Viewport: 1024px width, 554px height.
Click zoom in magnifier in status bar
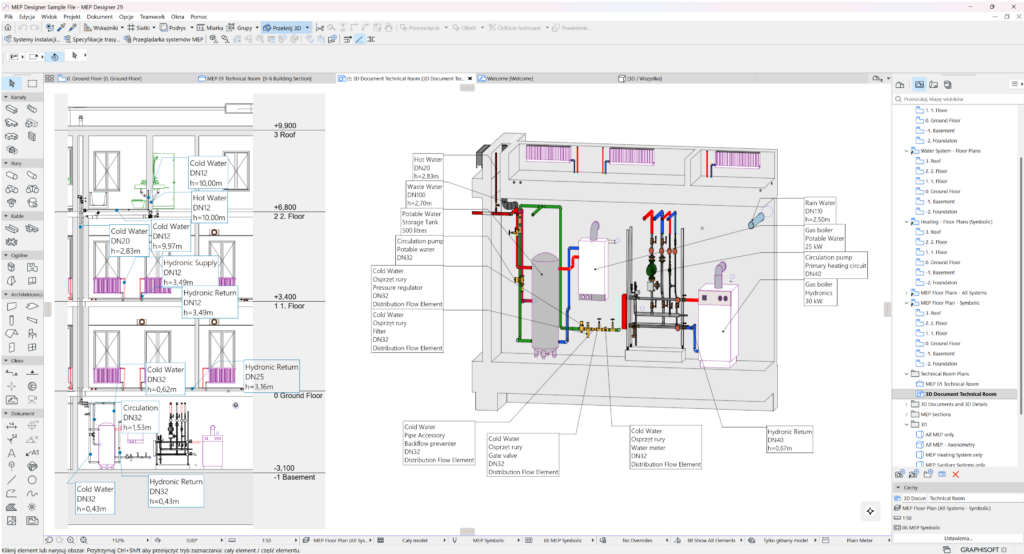point(71,540)
